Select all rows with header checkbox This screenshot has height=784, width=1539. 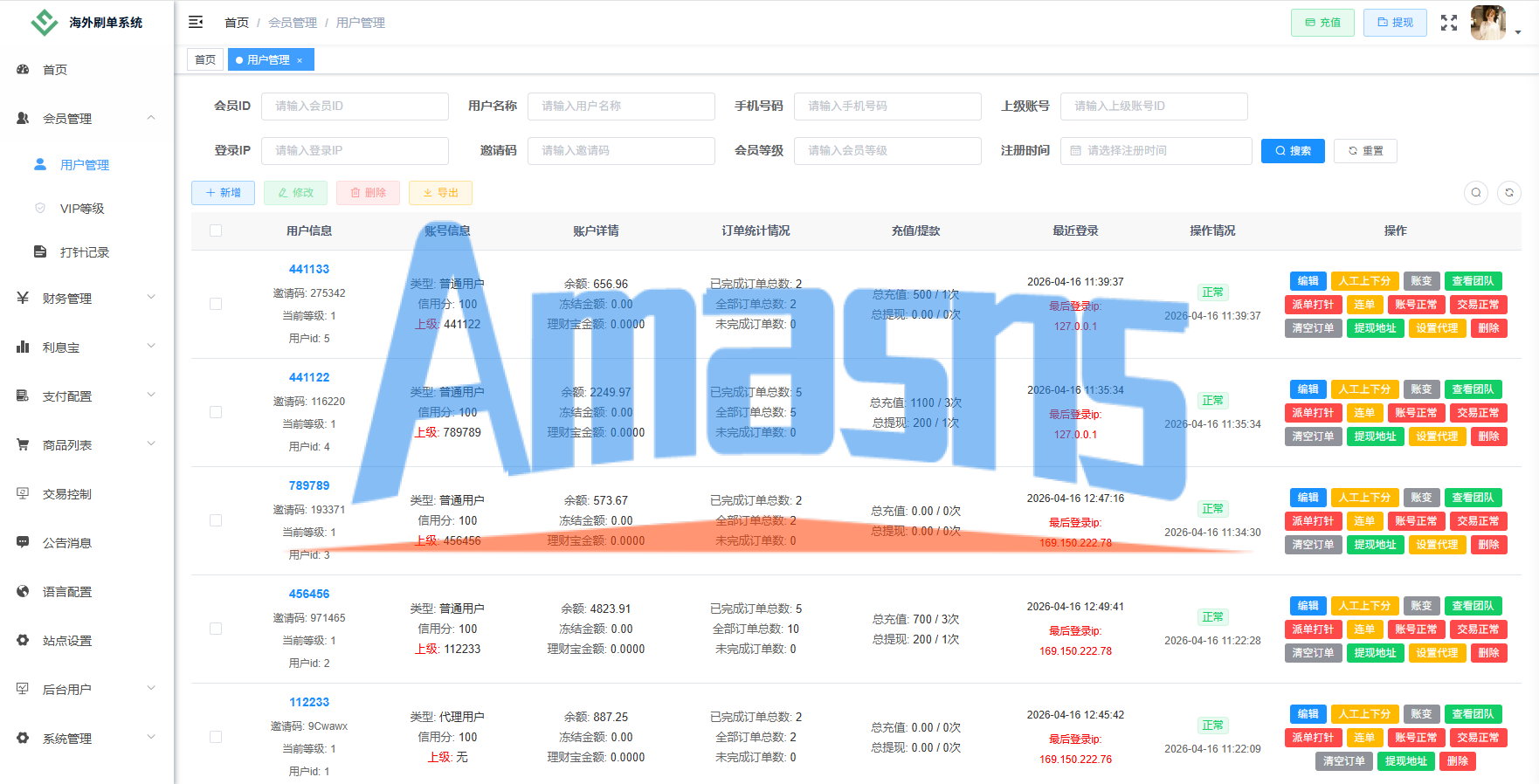point(216,230)
